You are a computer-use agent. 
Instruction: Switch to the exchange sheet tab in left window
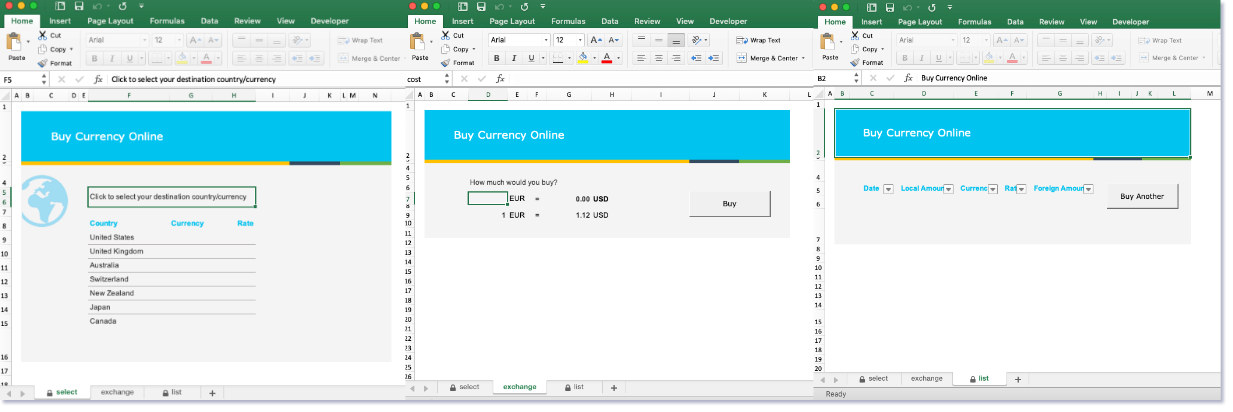point(117,392)
